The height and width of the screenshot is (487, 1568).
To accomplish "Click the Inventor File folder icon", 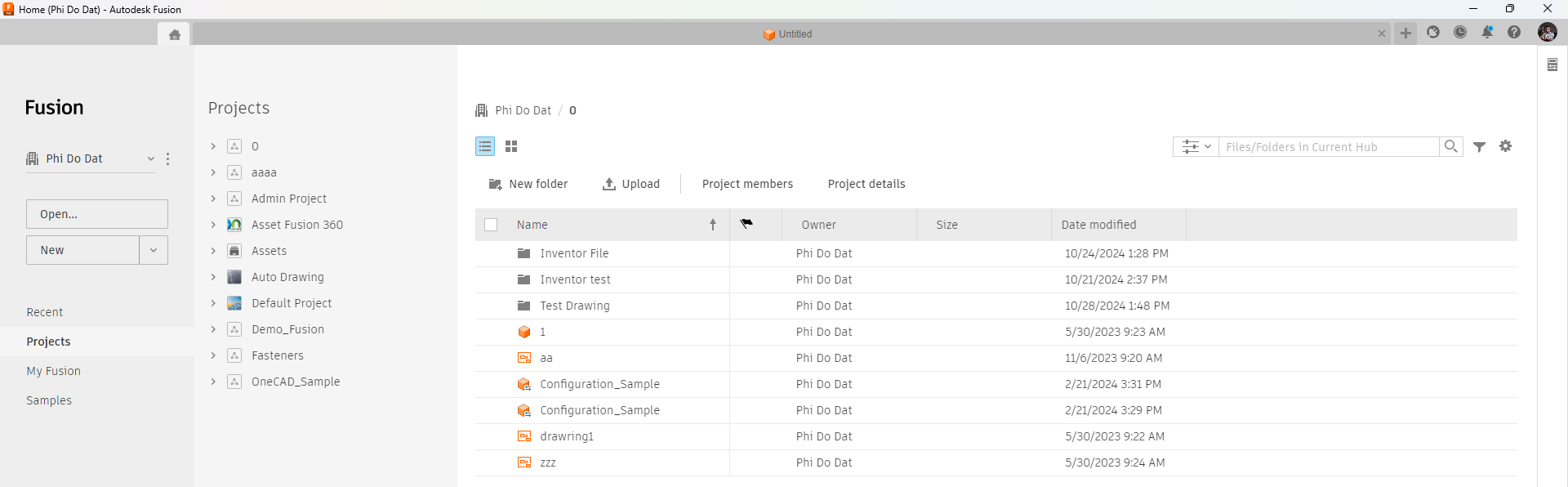I will [524, 253].
